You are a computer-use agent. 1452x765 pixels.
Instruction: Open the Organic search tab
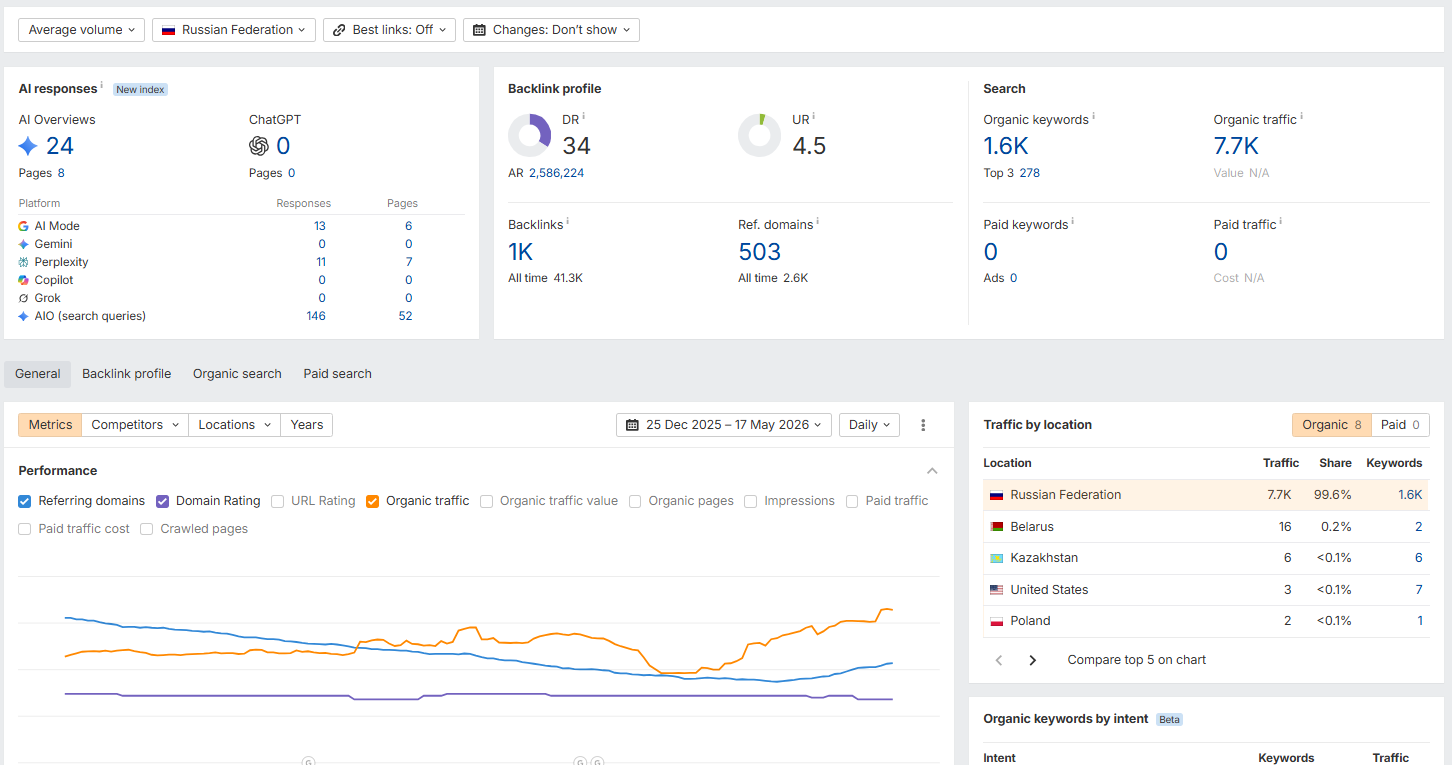coord(237,374)
